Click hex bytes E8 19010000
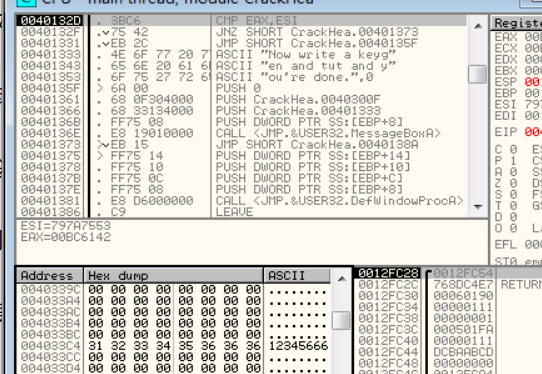This screenshot has width=542, height=374. (x=152, y=133)
